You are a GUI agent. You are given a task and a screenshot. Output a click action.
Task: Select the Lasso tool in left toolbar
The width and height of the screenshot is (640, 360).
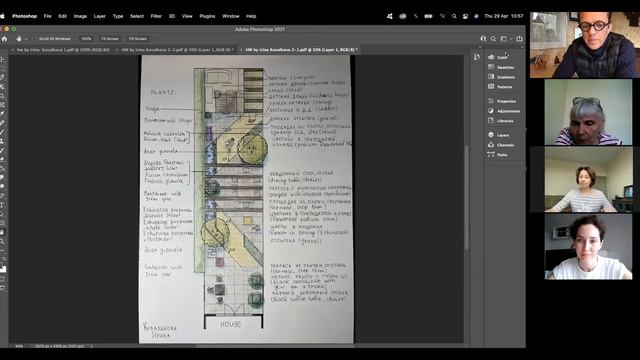coord(2,77)
